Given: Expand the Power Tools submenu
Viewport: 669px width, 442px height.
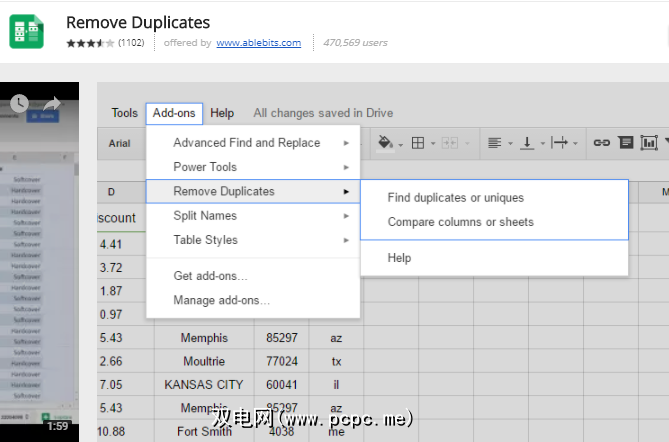Looking at the screenshot, I should 205,167.
